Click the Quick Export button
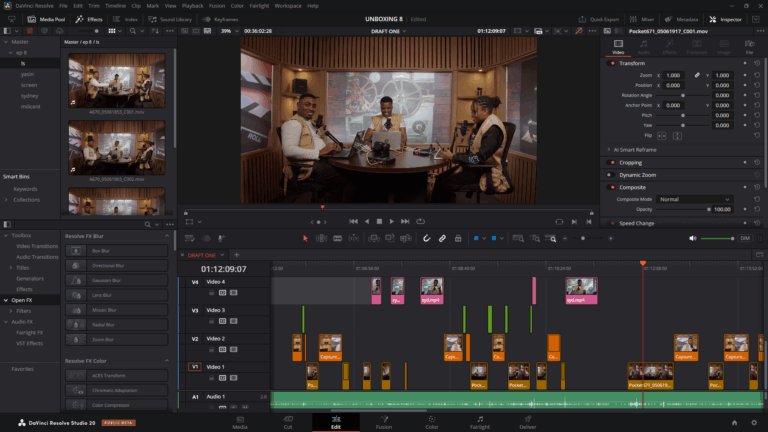This screenshot has width=768, height=432. point(599,19)
